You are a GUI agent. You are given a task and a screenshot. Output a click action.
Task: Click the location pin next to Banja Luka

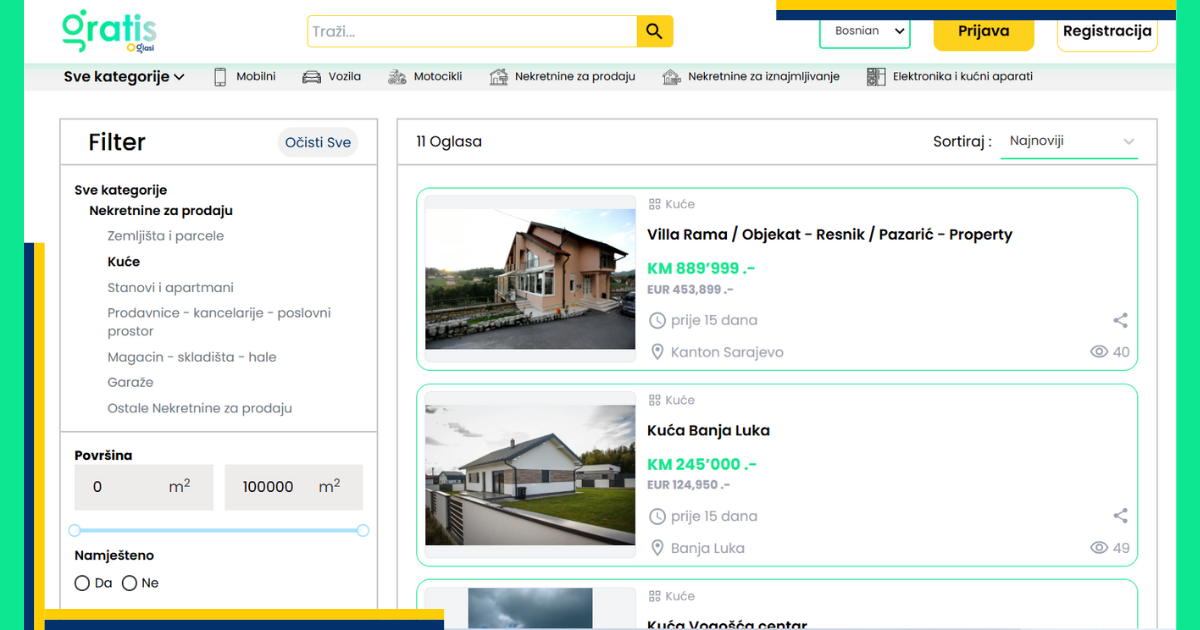pyautogui.click(x=657, y=548)
